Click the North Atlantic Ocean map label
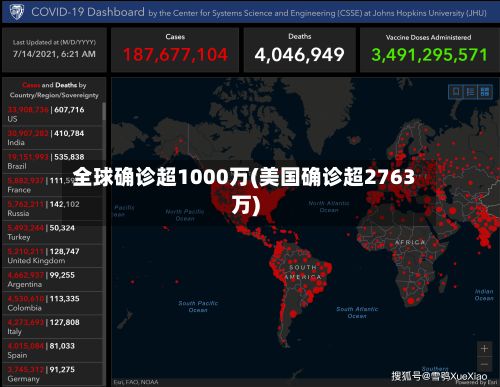The height and width of the screenshot is (387, 500). pos(329,207)
